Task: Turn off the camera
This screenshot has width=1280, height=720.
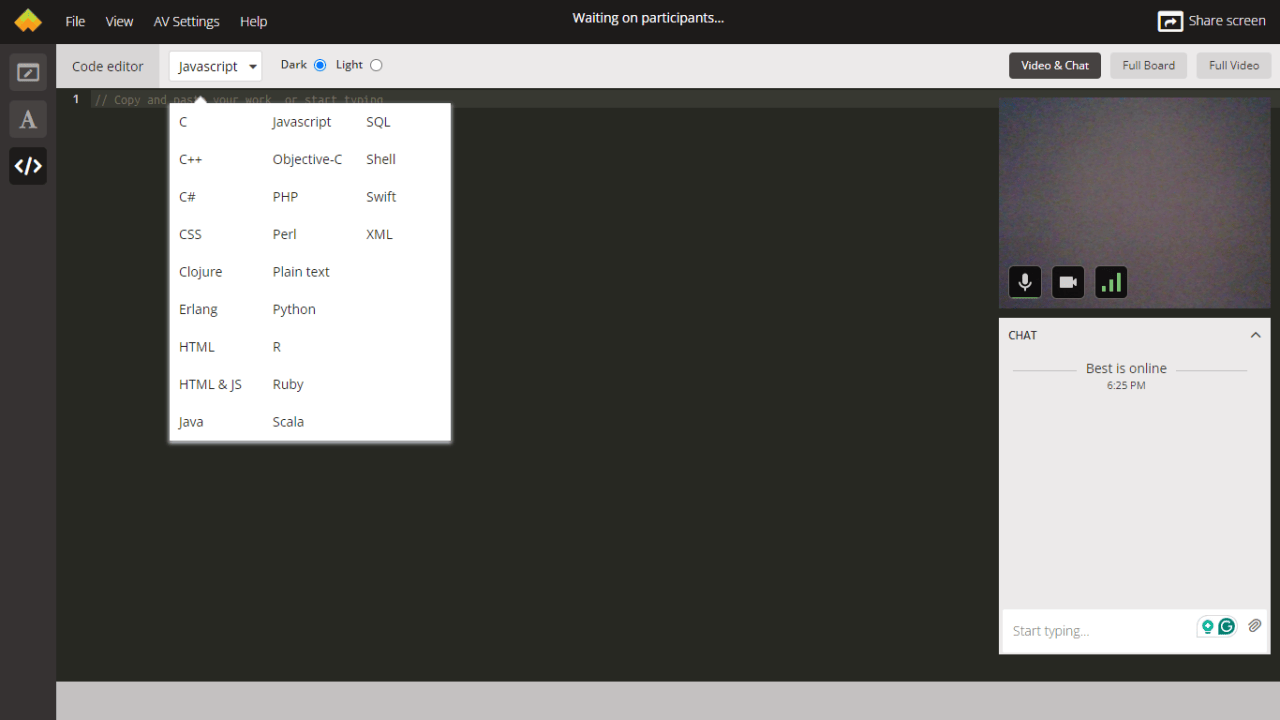Action: pos(1067,282)
